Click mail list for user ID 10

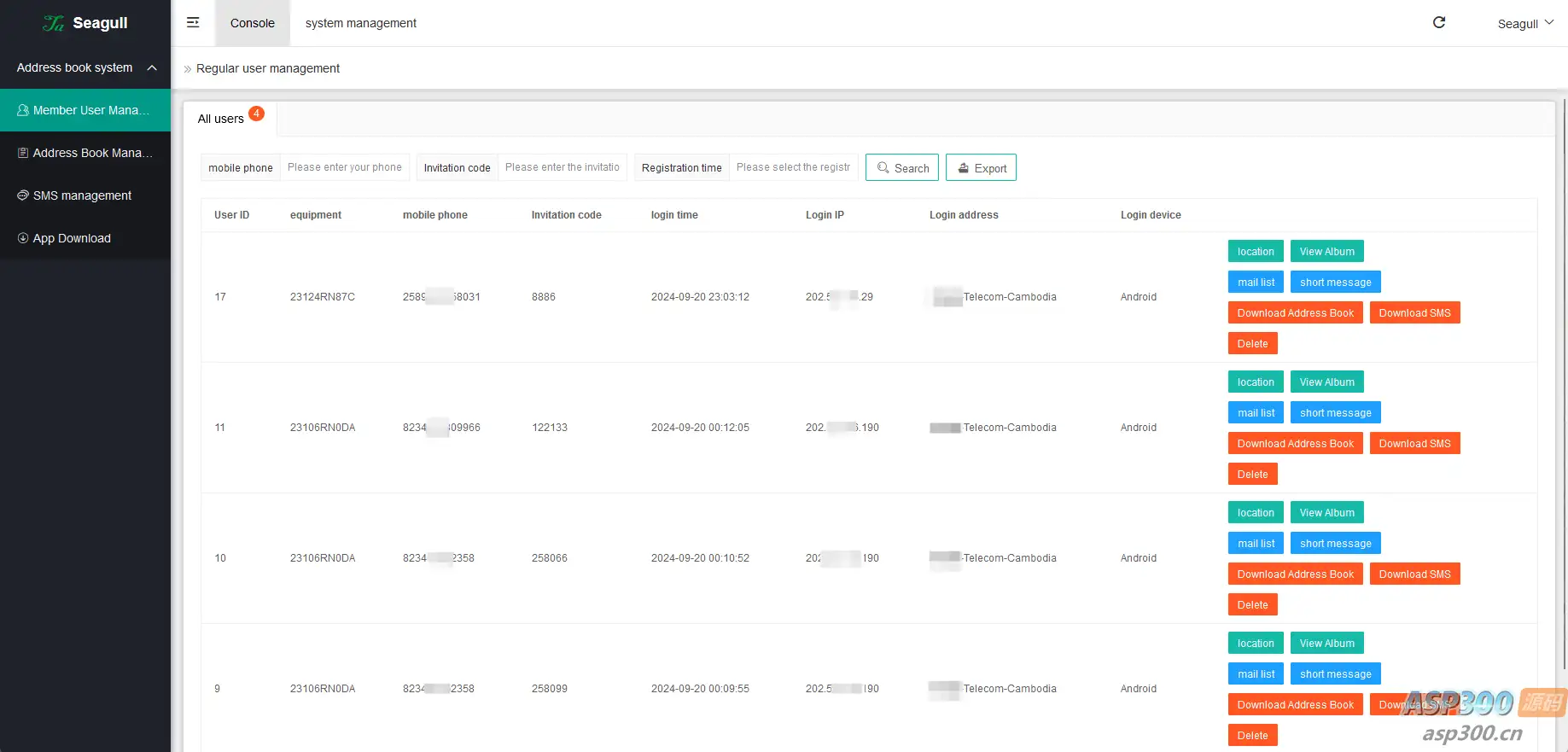point(1256,544)
